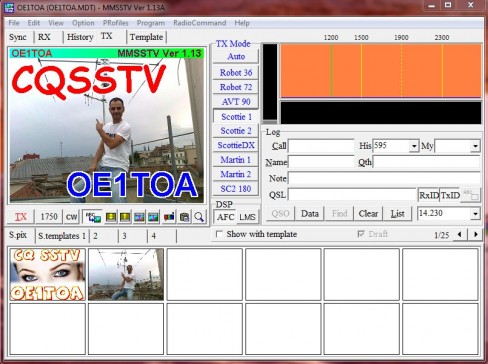Viewport: 488px width, 364px height.
Task: Toggle the RxID button
Action: coord(429,195)
